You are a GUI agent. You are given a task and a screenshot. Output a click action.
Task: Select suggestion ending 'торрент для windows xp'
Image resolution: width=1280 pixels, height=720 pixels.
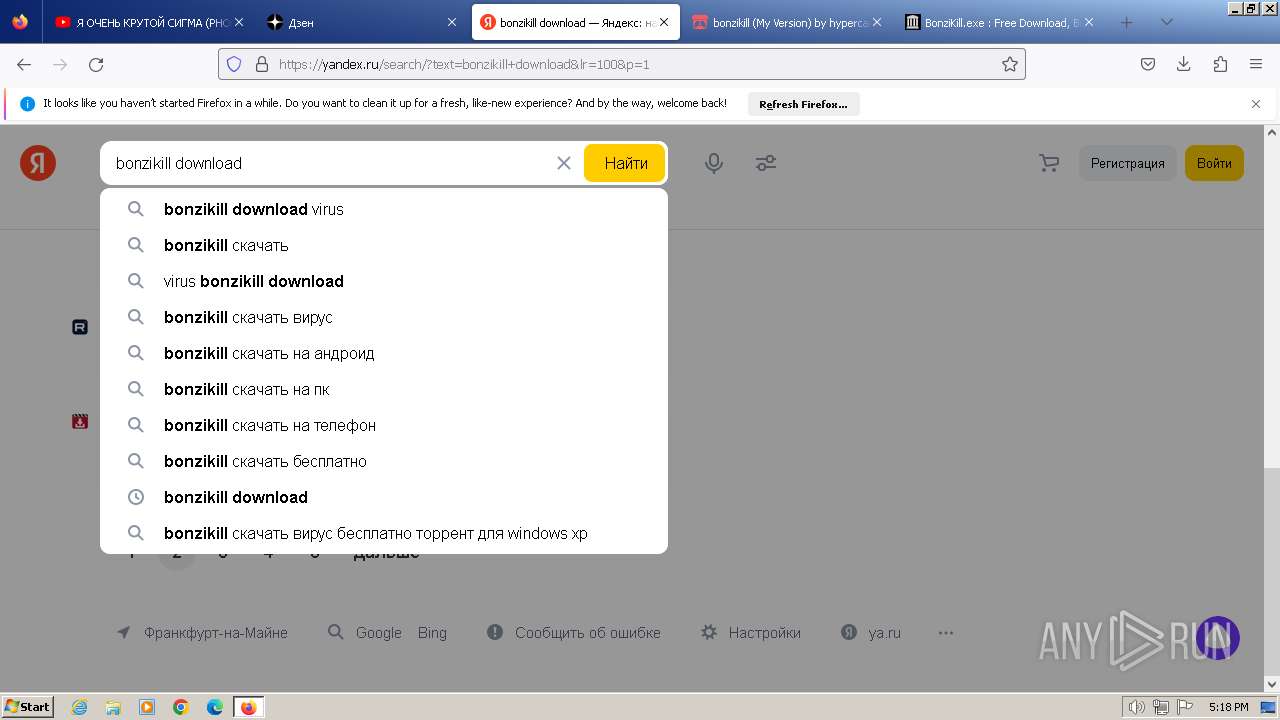tap(384, 533)
